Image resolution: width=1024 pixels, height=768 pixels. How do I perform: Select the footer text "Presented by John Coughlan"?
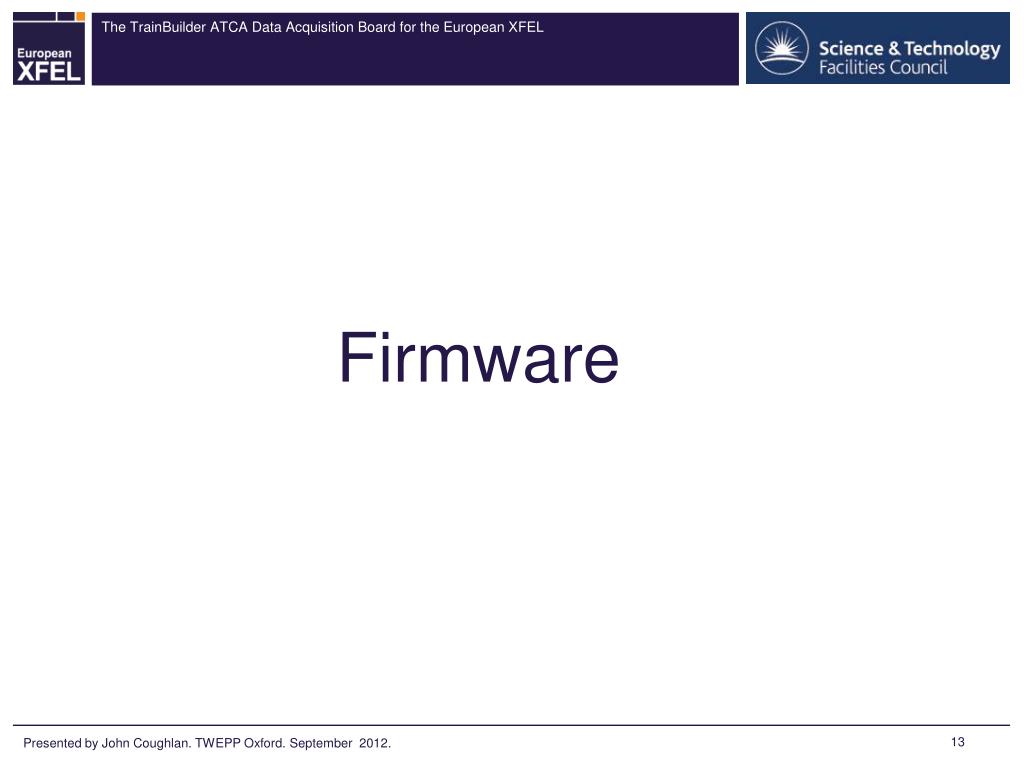(106, 743)
